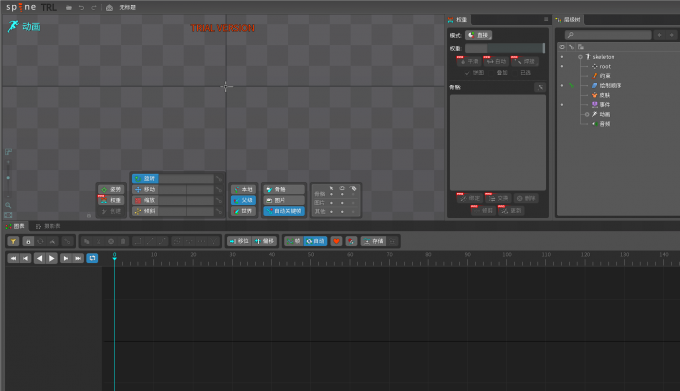Jump to last frame of timeline
Viewport: 680px width, 391px height.
pyautogui.click(x=78, y=258)
